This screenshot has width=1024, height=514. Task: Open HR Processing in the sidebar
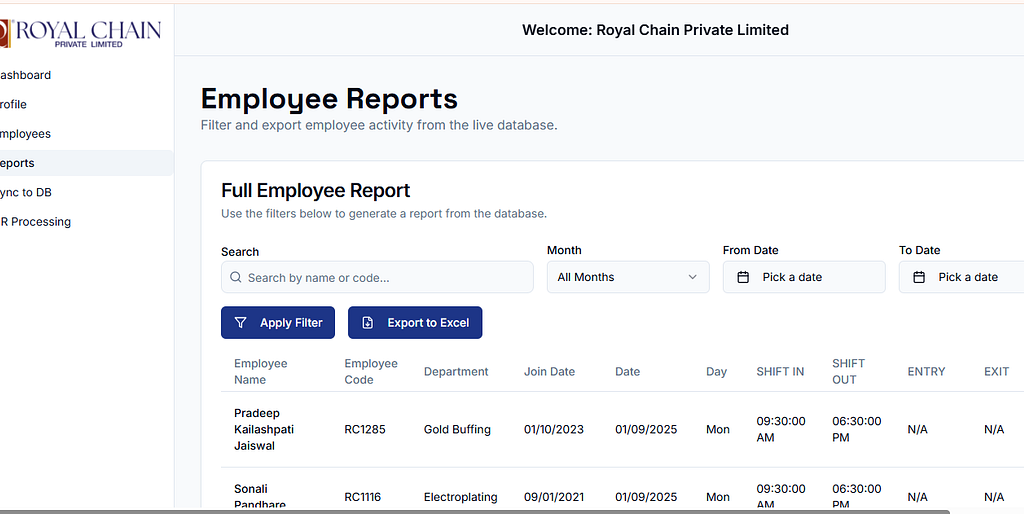[86, 222]
